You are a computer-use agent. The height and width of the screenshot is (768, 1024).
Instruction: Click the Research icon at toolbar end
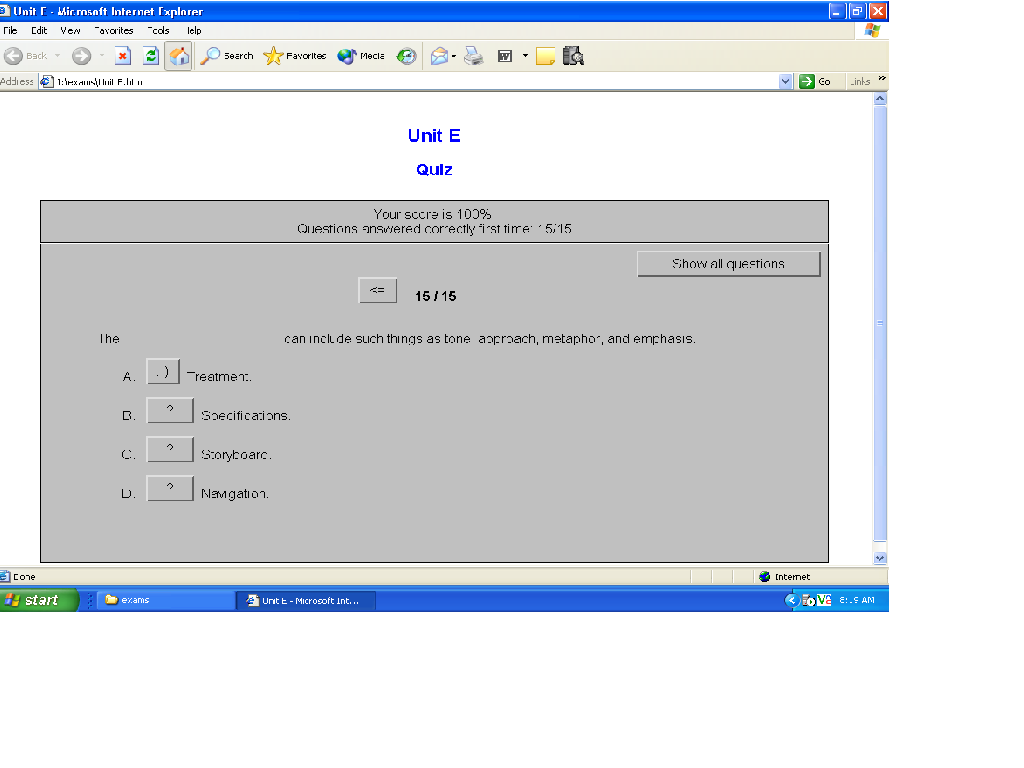(x=573, y=56)
